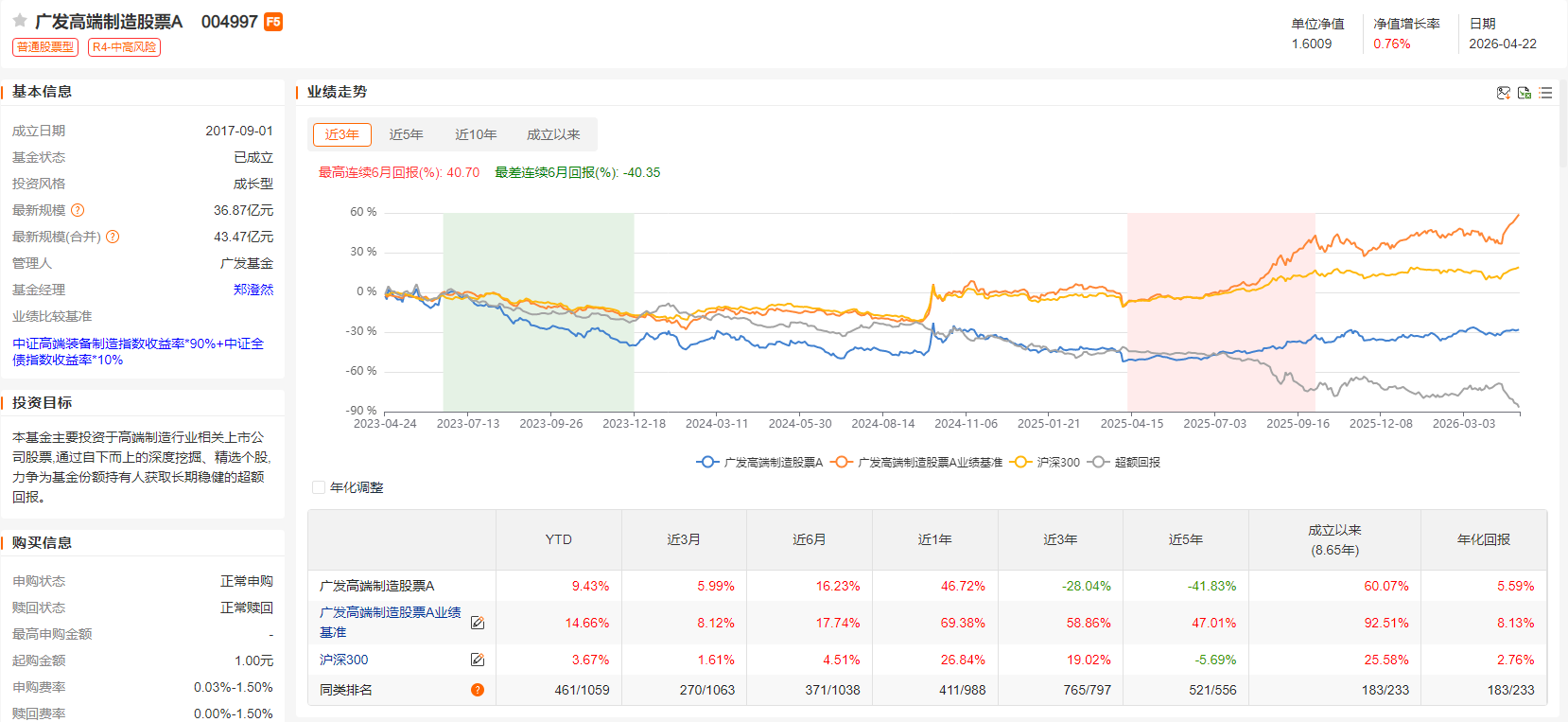Toggle 广发高端制造股票A series in legend
Viewport: 1568px width, 722px height.
pyautogui.click(x=760, y=463)
